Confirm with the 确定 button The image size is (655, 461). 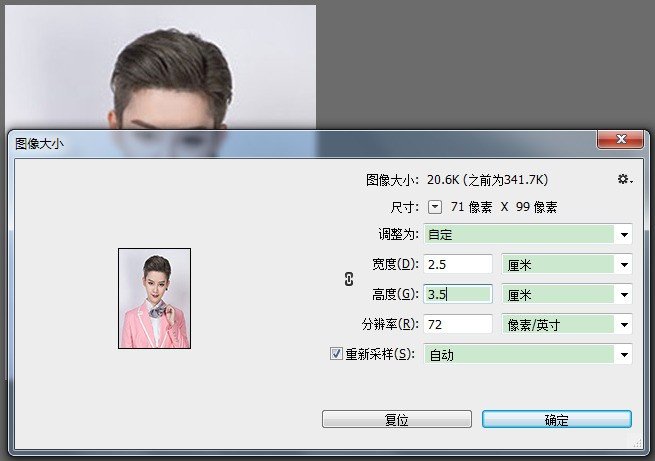(x=556, y=420)
